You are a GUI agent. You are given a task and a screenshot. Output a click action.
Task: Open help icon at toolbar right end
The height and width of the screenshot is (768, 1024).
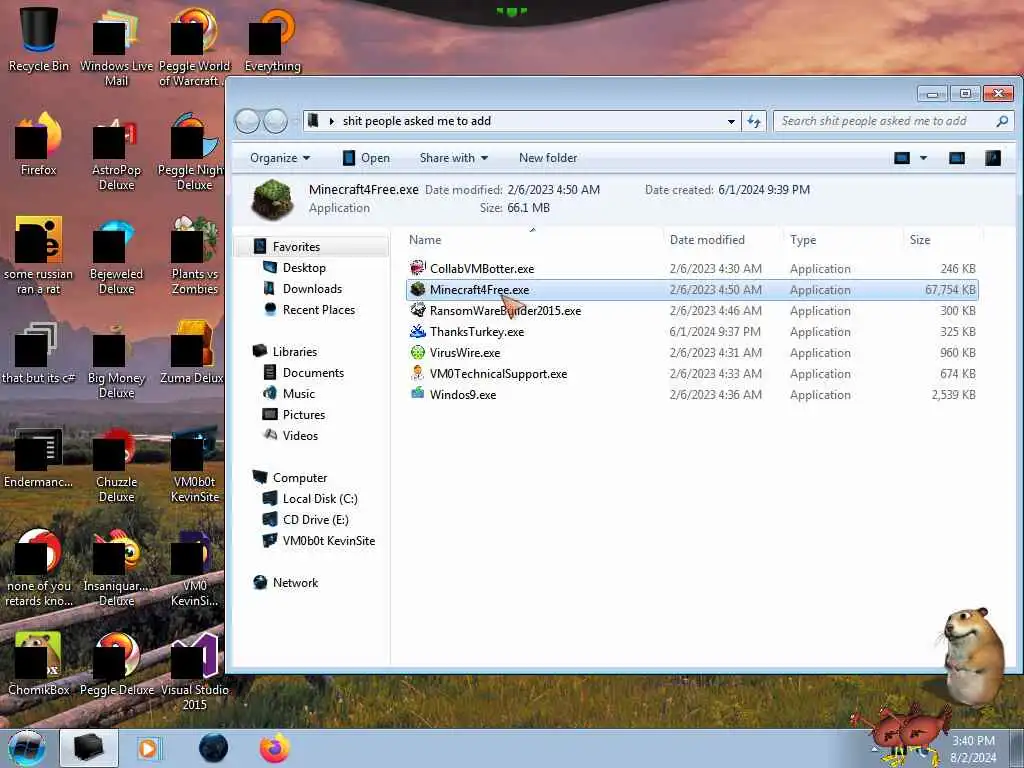993,158
